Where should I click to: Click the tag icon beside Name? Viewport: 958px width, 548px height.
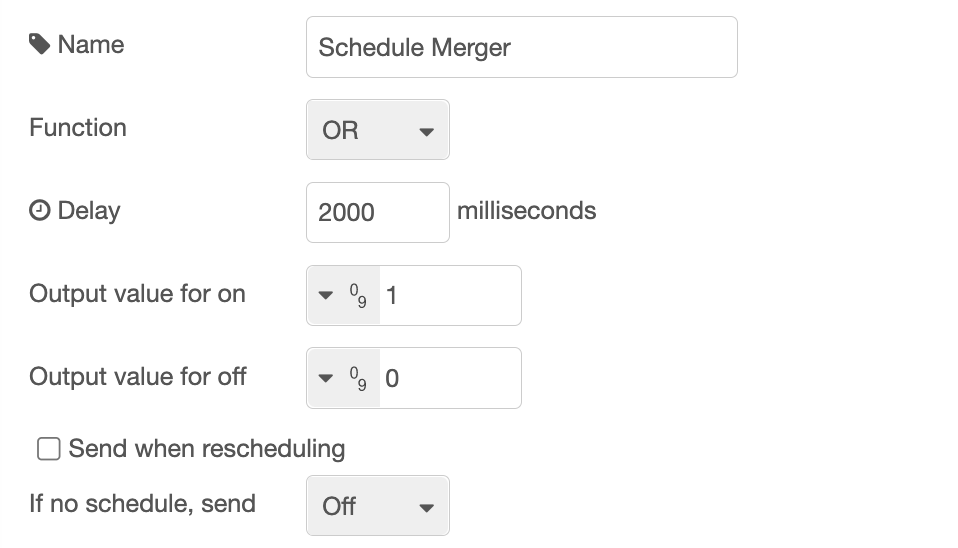pyautogui.click(x=40, y=45)
